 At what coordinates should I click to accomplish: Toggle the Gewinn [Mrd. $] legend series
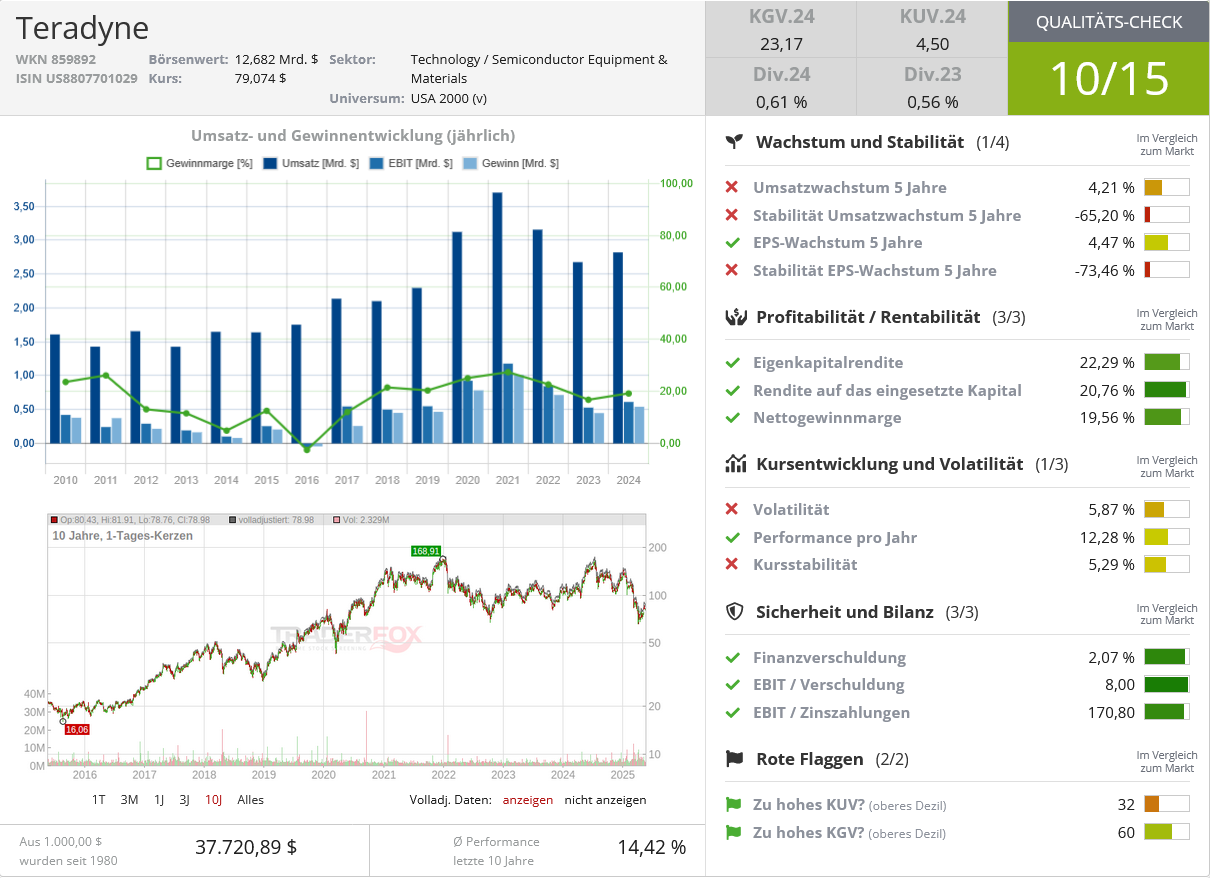510,163
